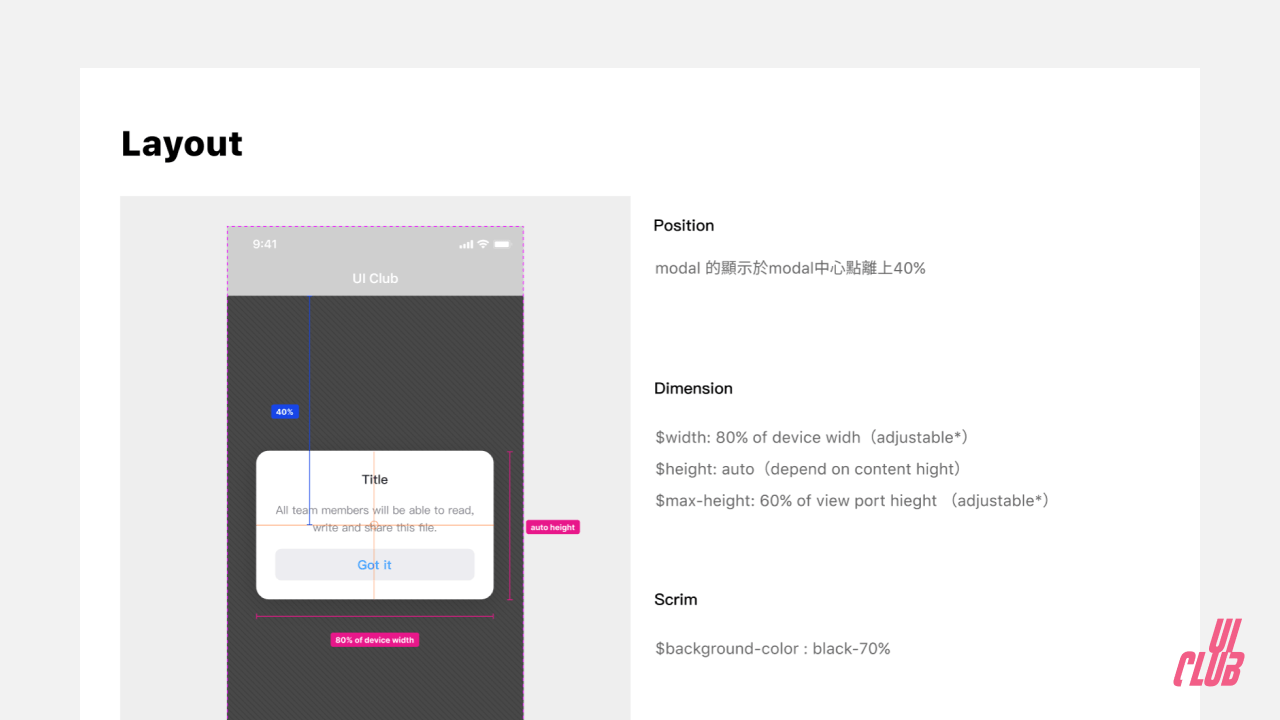Click the pink auto height label badge
The width and height of the screenshot is (1280, 720).
click(552, 527)
